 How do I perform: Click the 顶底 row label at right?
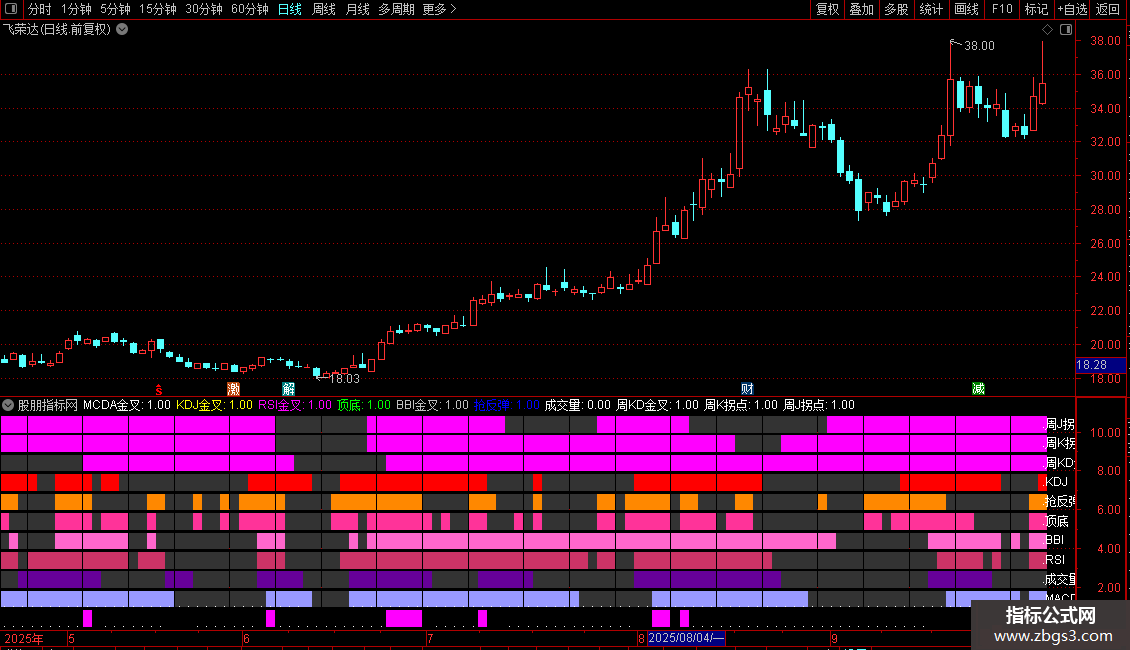[1057, 521]
